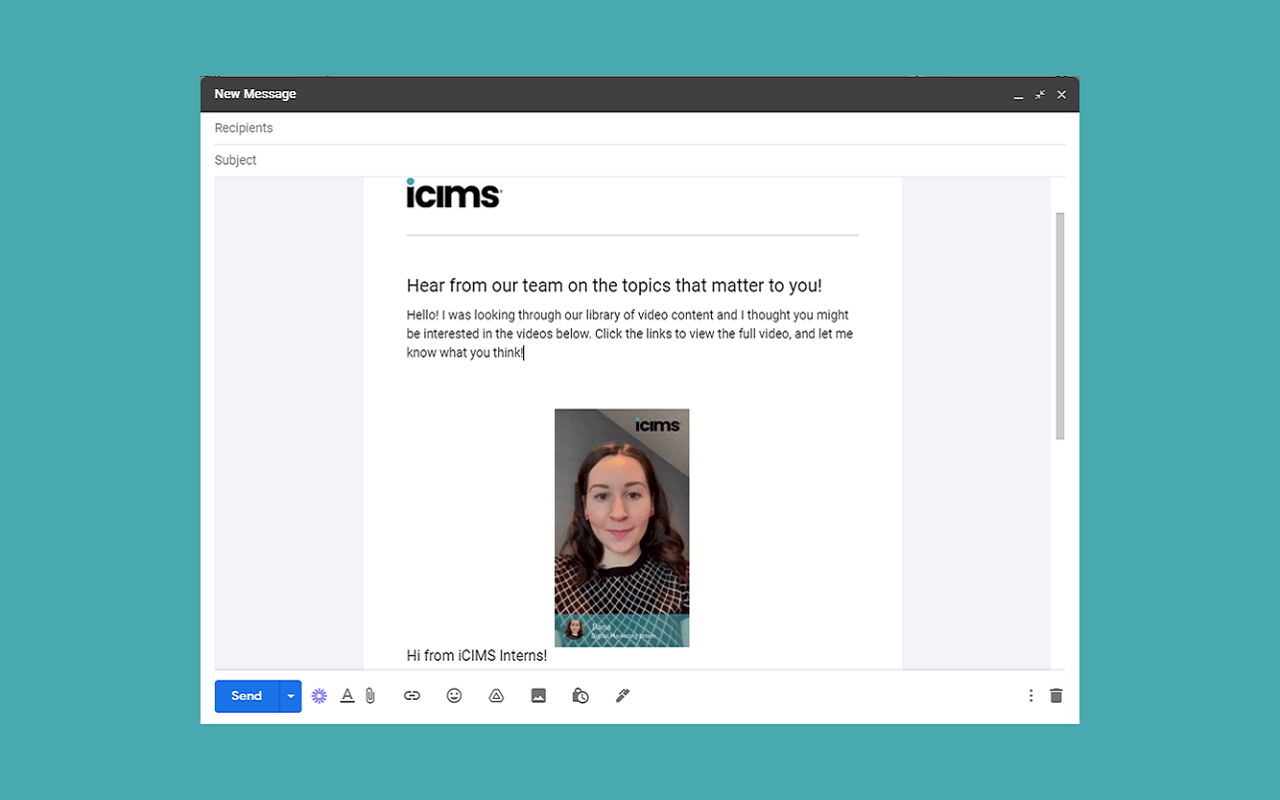The height and width of the screenshot is (800, 1280).
Task: Insert files using Google Drive icon
Action: [x=496, y=696]
